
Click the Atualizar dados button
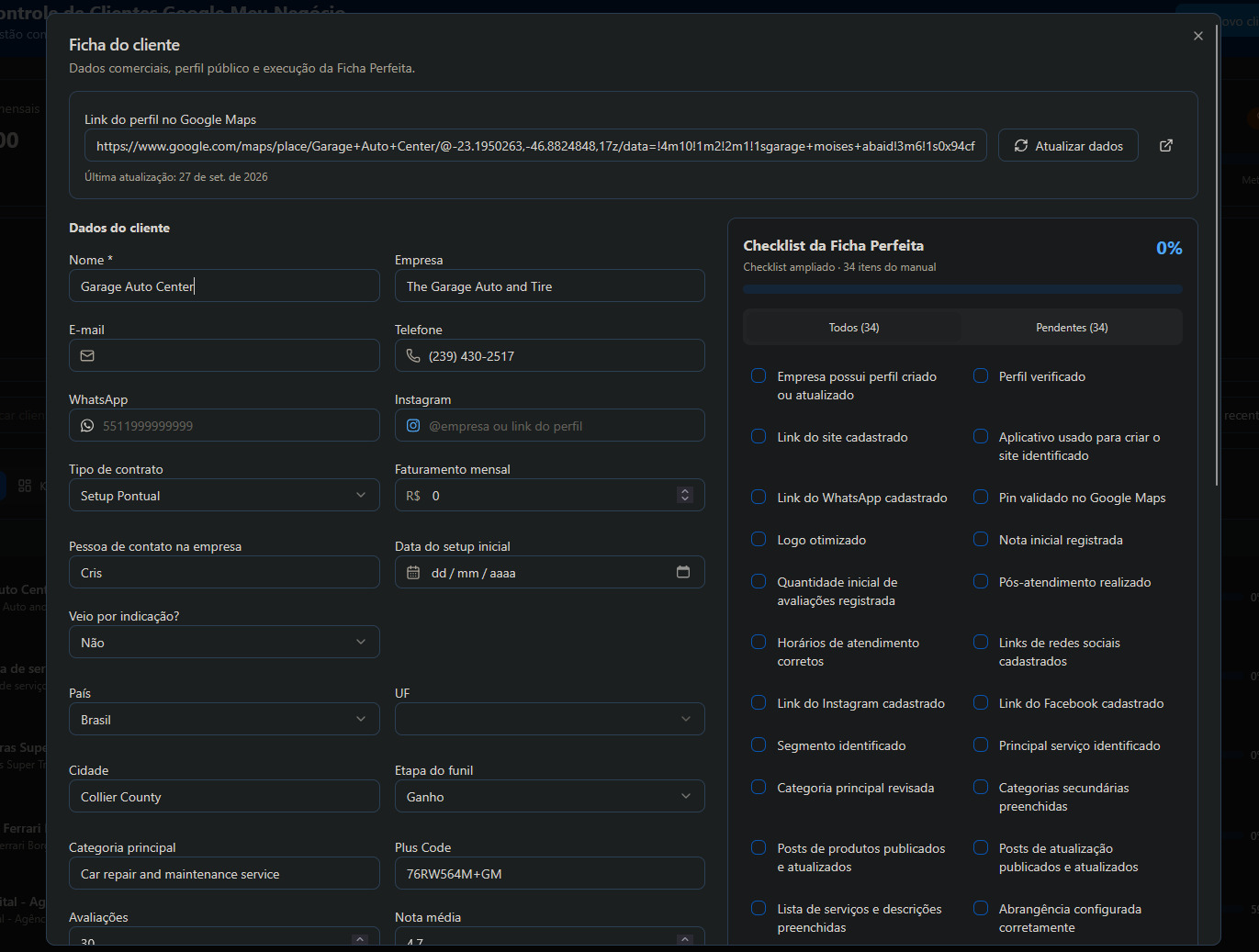1068,146
